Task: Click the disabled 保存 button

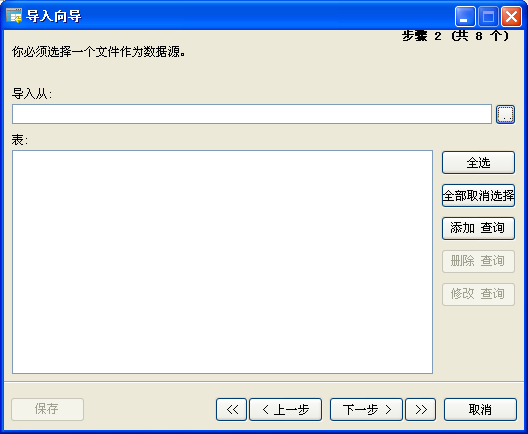Action: (47, 409)
